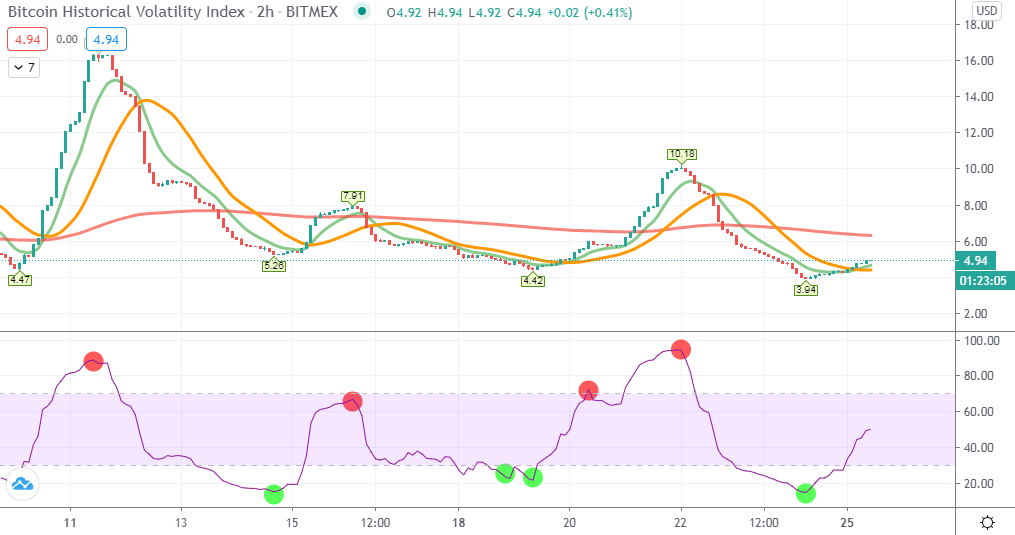
Task: Click the BITMEX exchange label
Action: (312, 12)
